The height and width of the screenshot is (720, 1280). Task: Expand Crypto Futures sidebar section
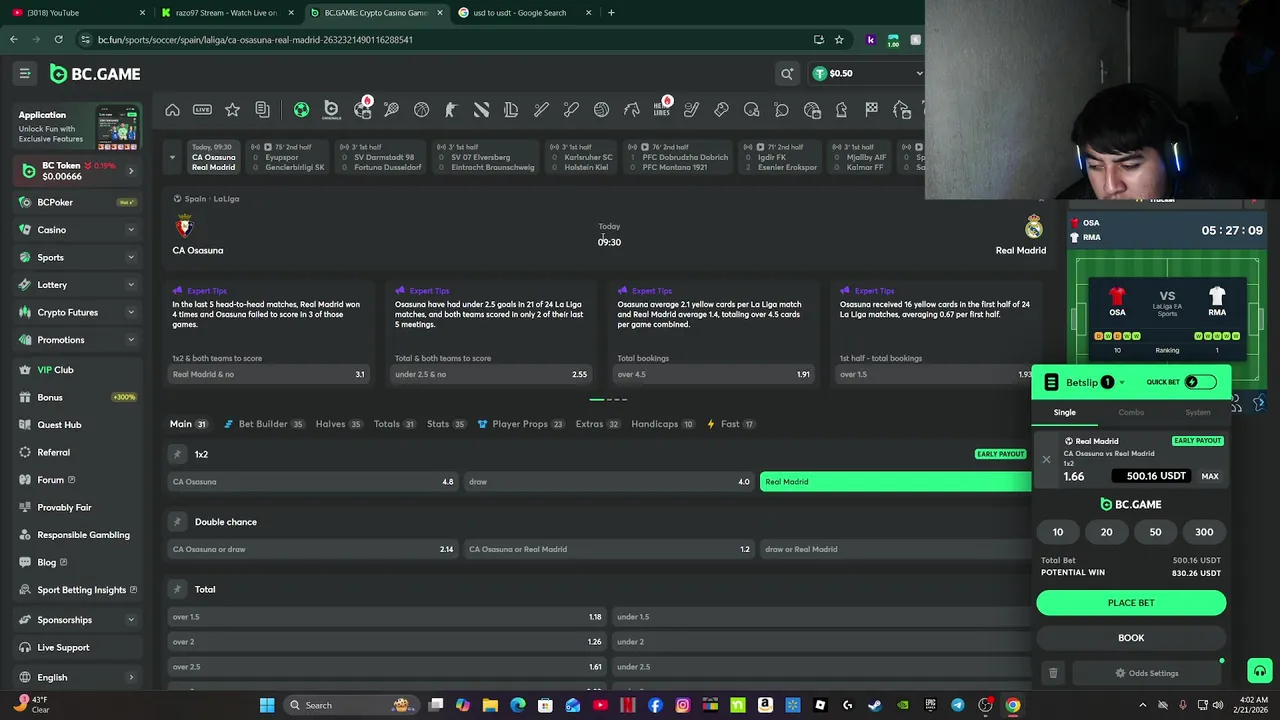[130, 312]
